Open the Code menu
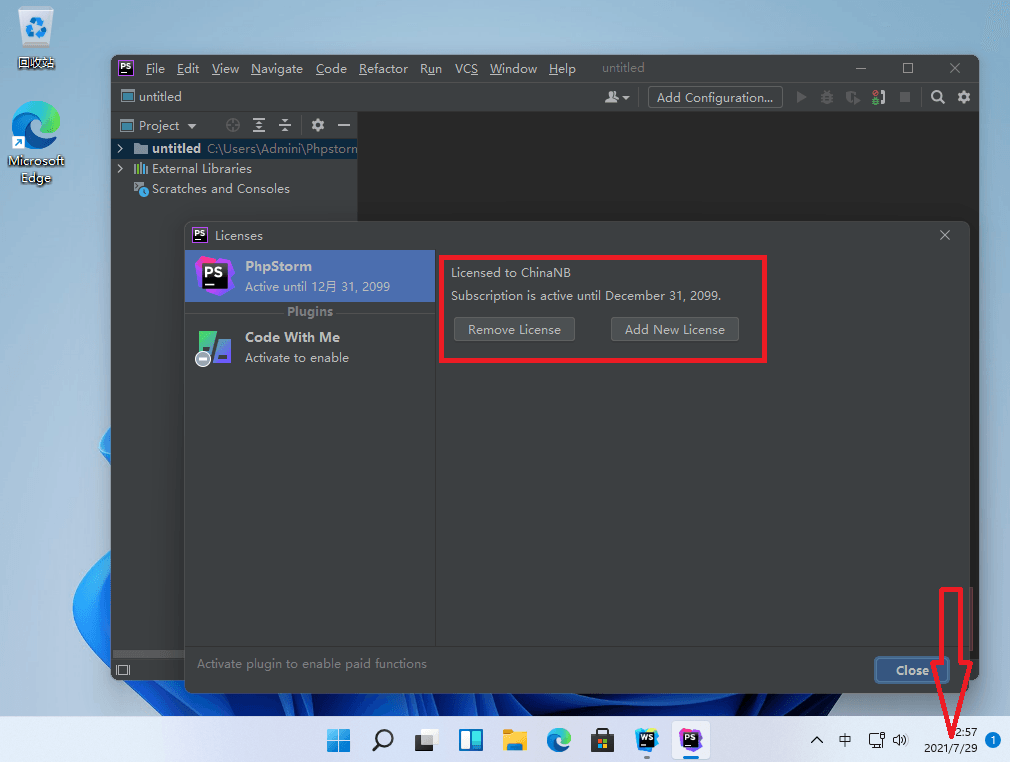The height and width of the screenshot is (762, 1010). pos(331,68)
